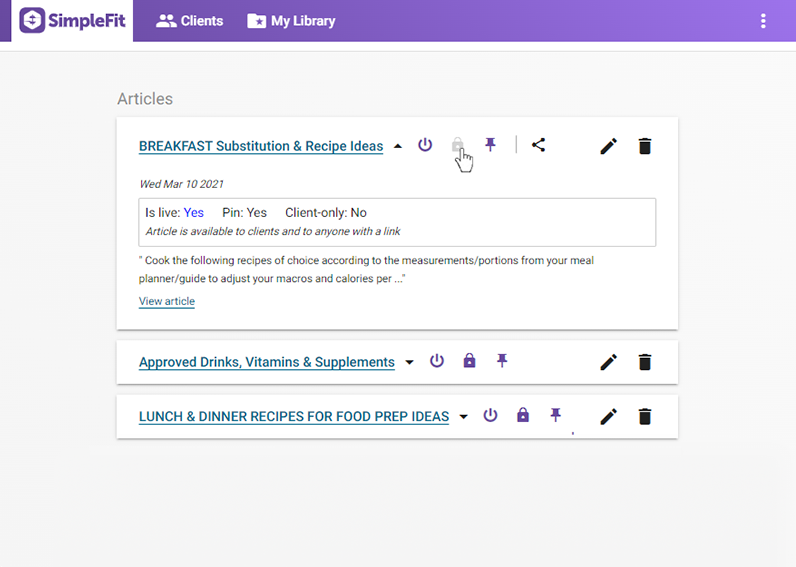Go to My Library
Screen dimensions: 796x567
[x=291, y=21]
